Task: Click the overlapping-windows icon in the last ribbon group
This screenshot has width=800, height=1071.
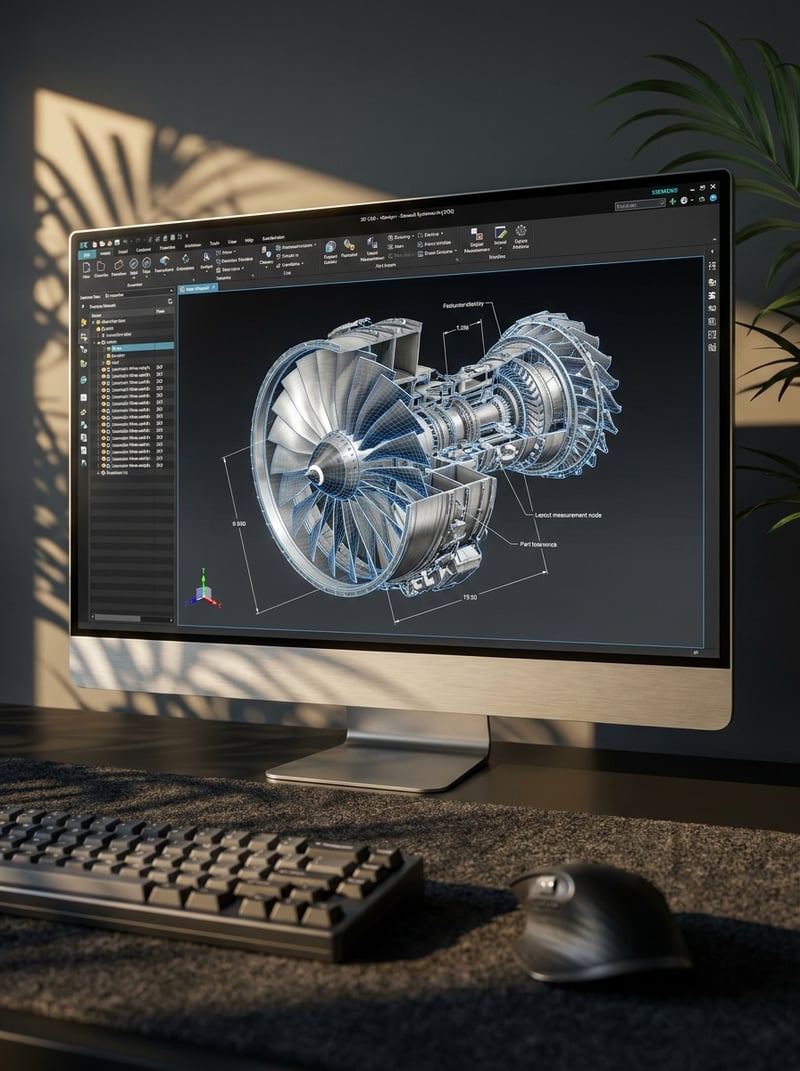Action: pos(477,234)
